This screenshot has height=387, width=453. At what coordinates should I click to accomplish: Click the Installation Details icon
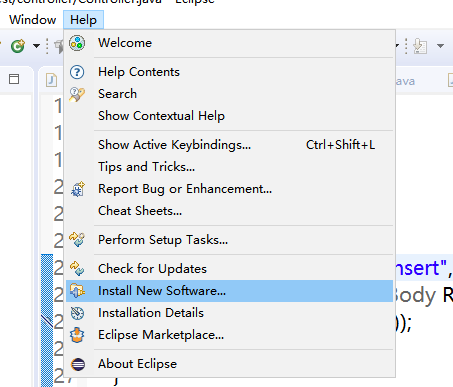(77, 313)
